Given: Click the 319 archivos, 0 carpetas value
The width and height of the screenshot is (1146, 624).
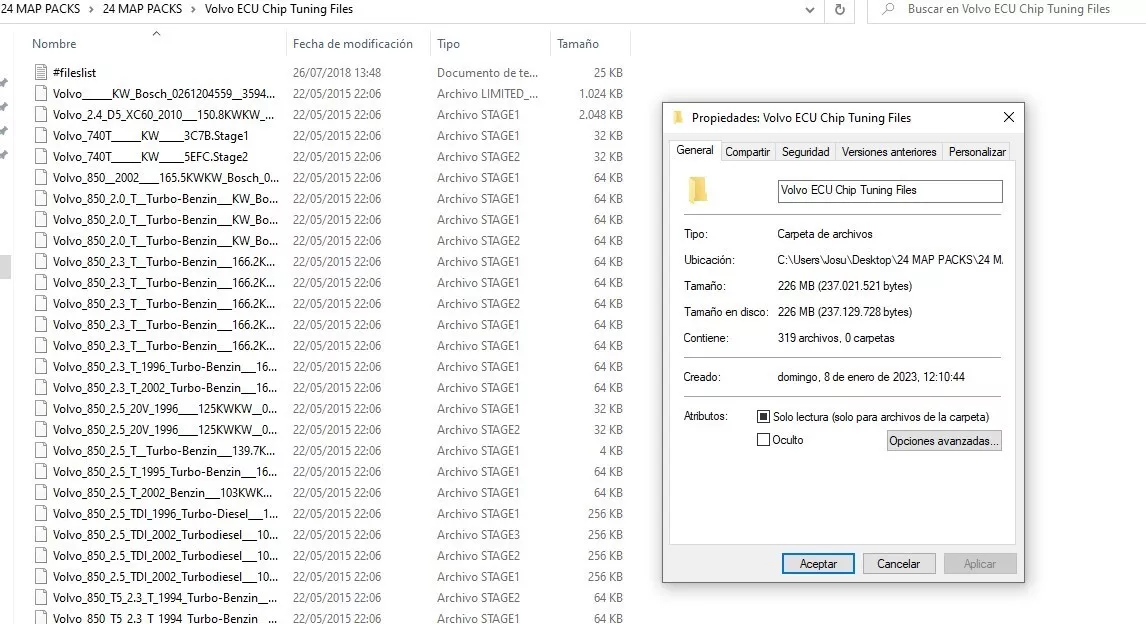Looking at the screenshot, I should point(836,338).
